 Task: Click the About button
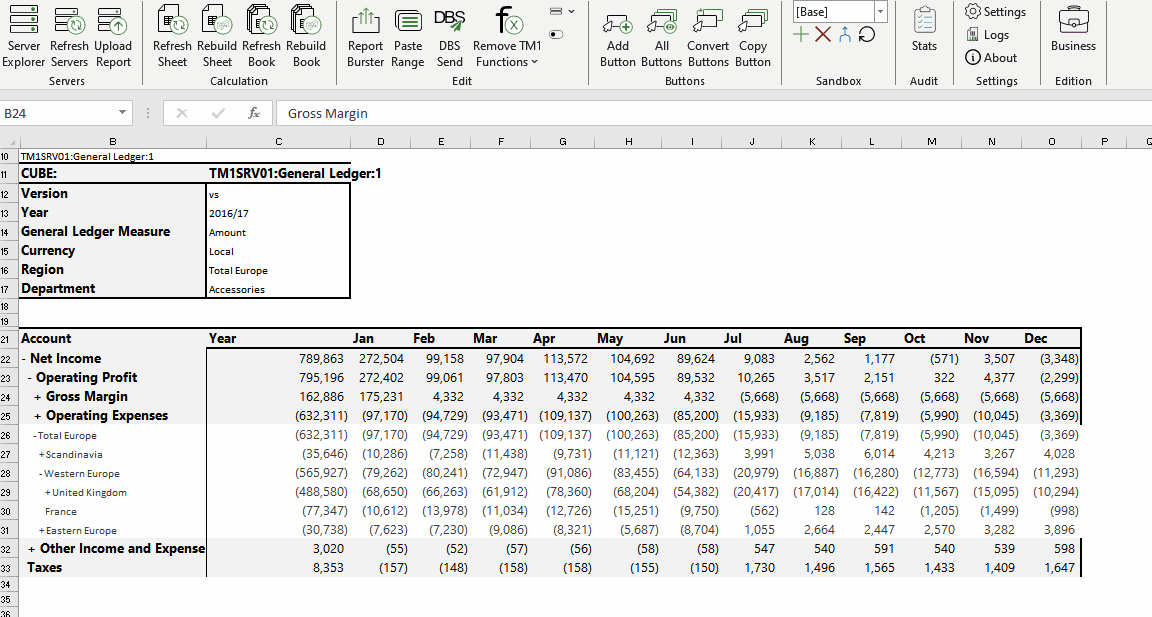(990, 58)
